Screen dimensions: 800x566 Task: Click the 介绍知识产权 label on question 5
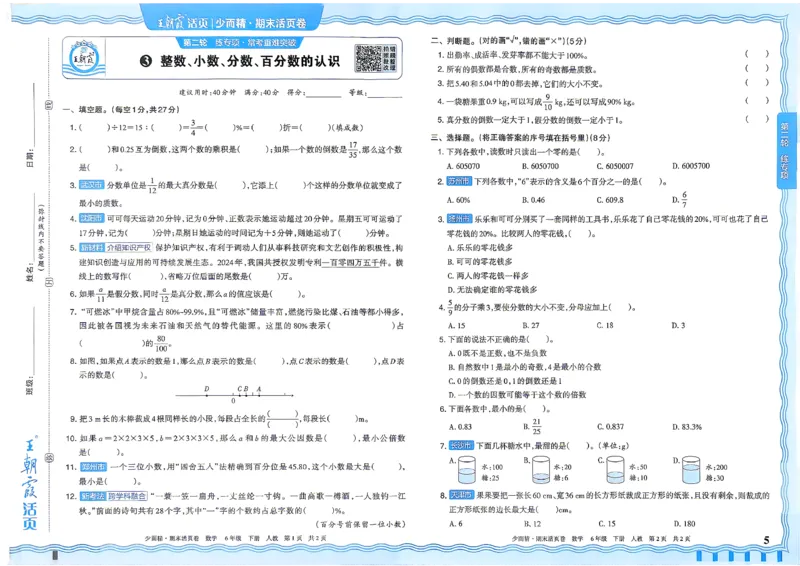click(129, 248)
